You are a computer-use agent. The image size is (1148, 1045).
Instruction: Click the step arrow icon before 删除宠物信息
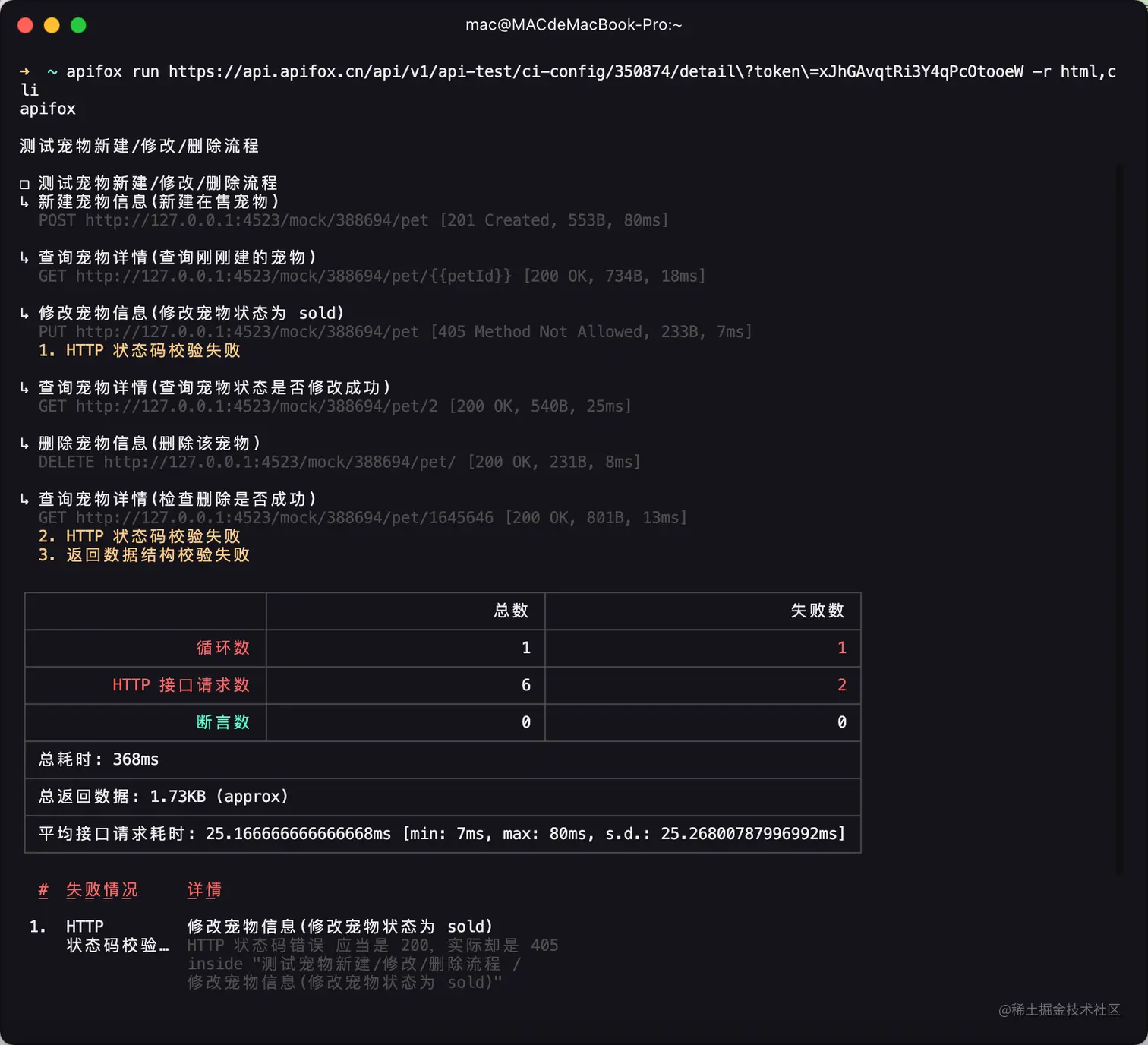[25, 444]
